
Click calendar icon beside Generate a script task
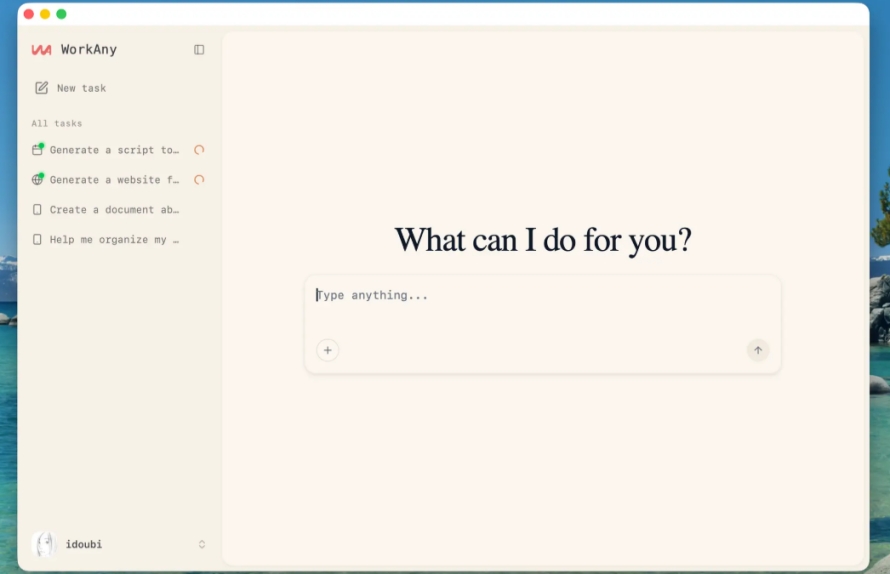(37, 150)
